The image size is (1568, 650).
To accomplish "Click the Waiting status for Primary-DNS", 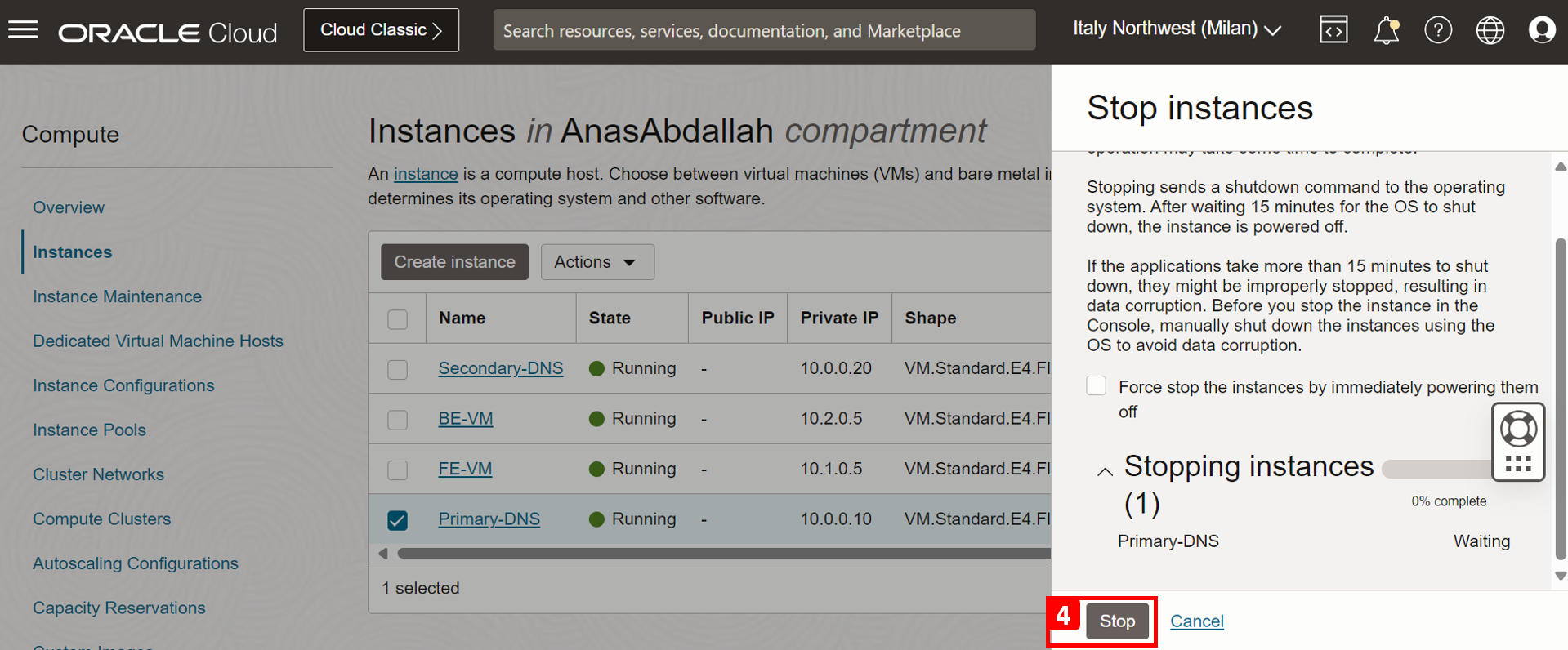I will [1481, 541].
